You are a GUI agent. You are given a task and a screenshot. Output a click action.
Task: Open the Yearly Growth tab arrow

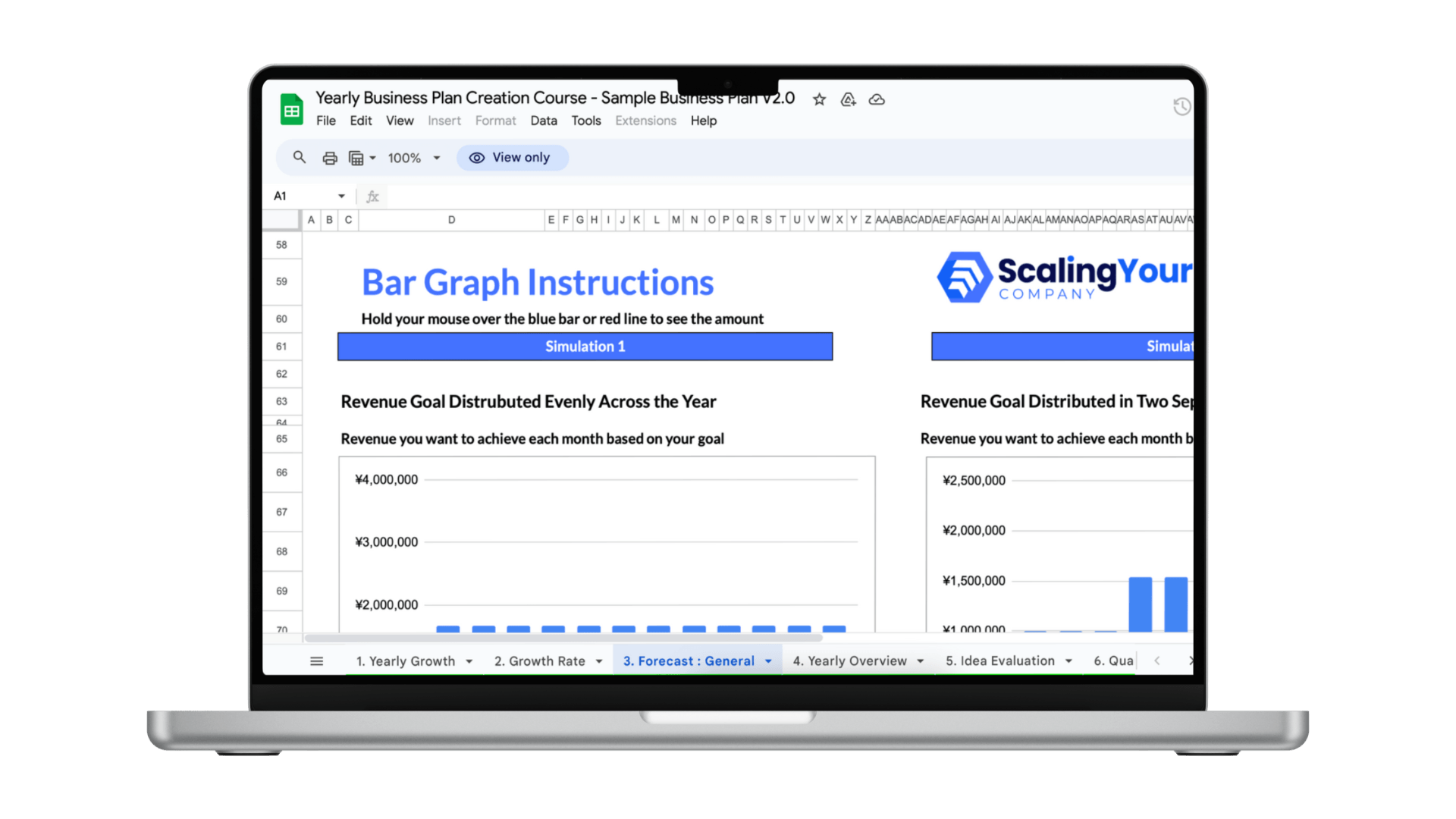tap(469, 661)
